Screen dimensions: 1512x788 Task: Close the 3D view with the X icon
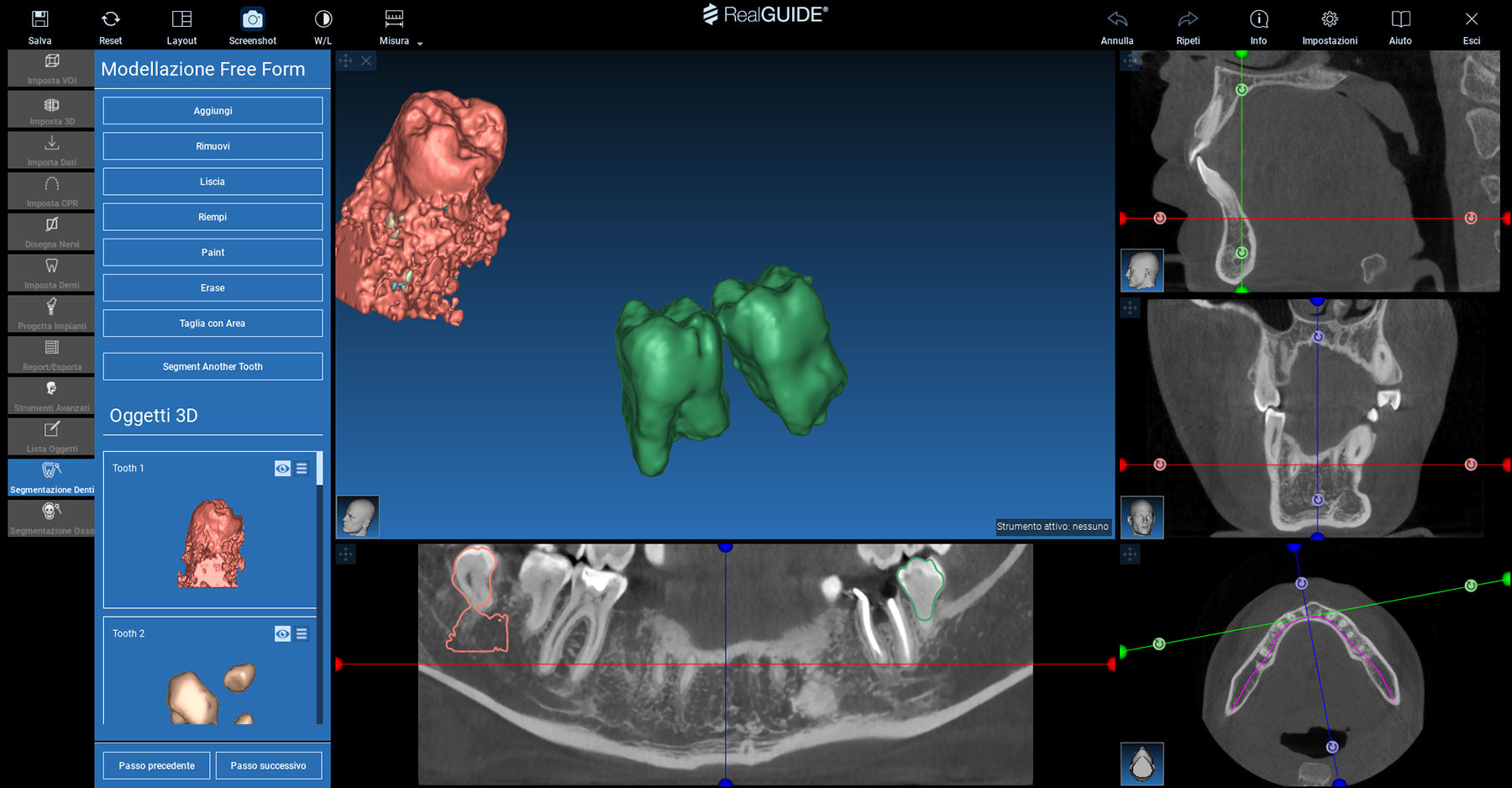pos(366,60)
